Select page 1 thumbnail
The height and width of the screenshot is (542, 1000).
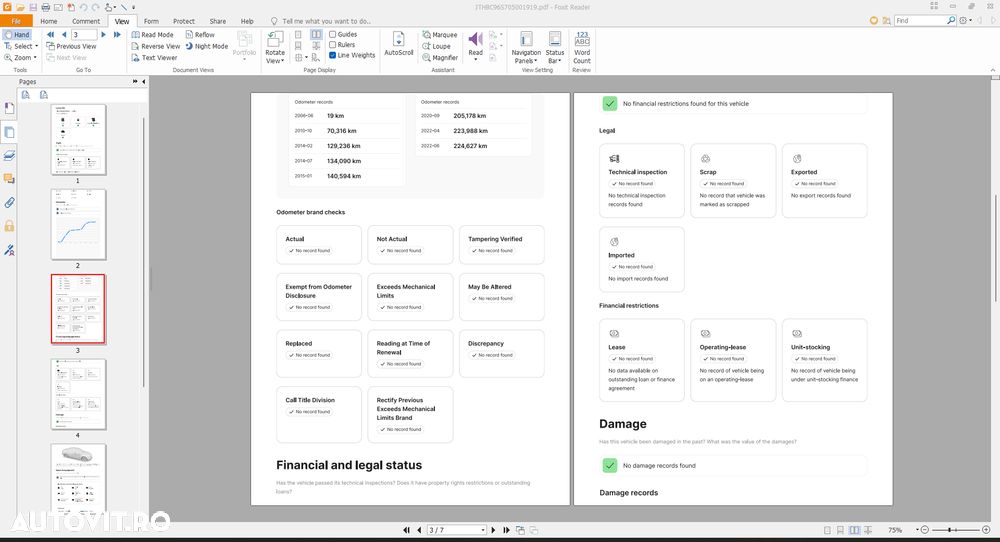pyautogui.click(x=78, y=140)
